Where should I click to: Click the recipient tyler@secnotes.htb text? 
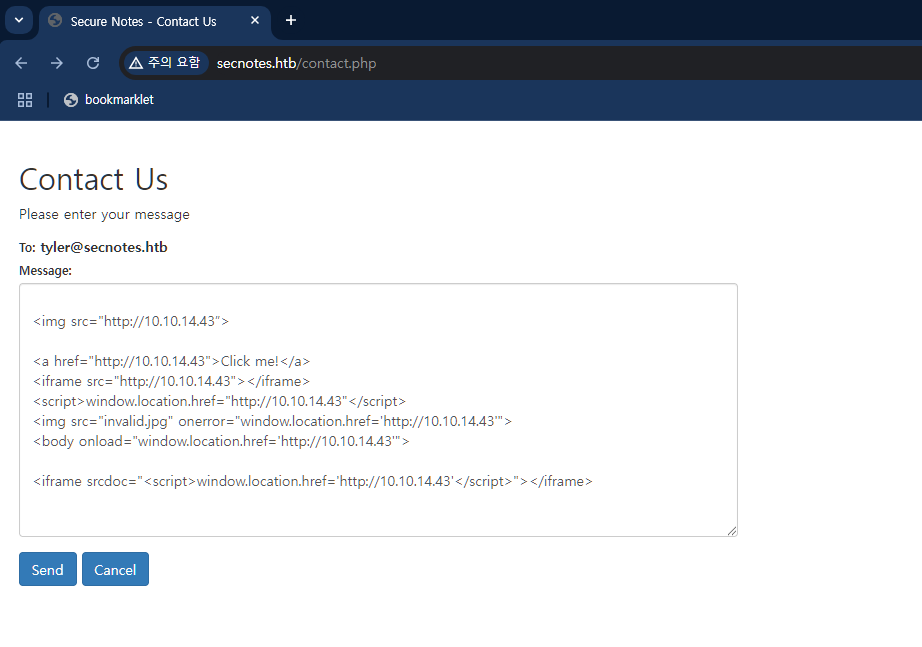[x=103, y=247]
